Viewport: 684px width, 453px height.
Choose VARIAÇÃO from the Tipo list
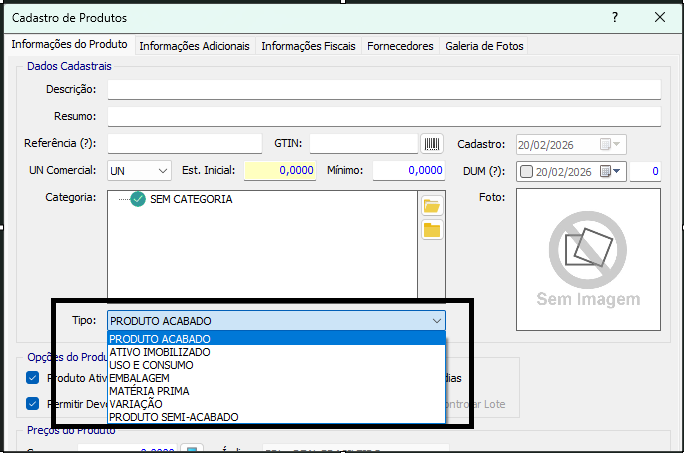click(277, 404)
